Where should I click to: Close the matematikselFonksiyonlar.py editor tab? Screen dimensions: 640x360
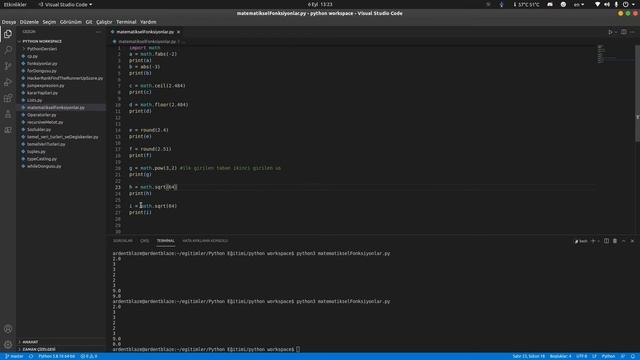(x=178, y=32)
